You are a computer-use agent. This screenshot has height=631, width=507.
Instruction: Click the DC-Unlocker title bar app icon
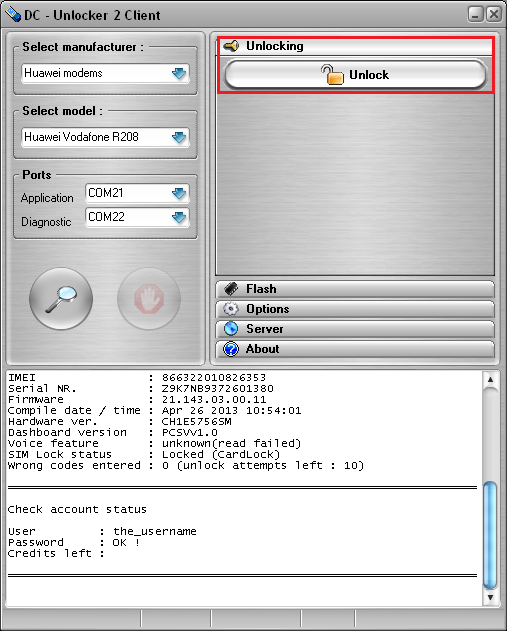click(13, 15)
